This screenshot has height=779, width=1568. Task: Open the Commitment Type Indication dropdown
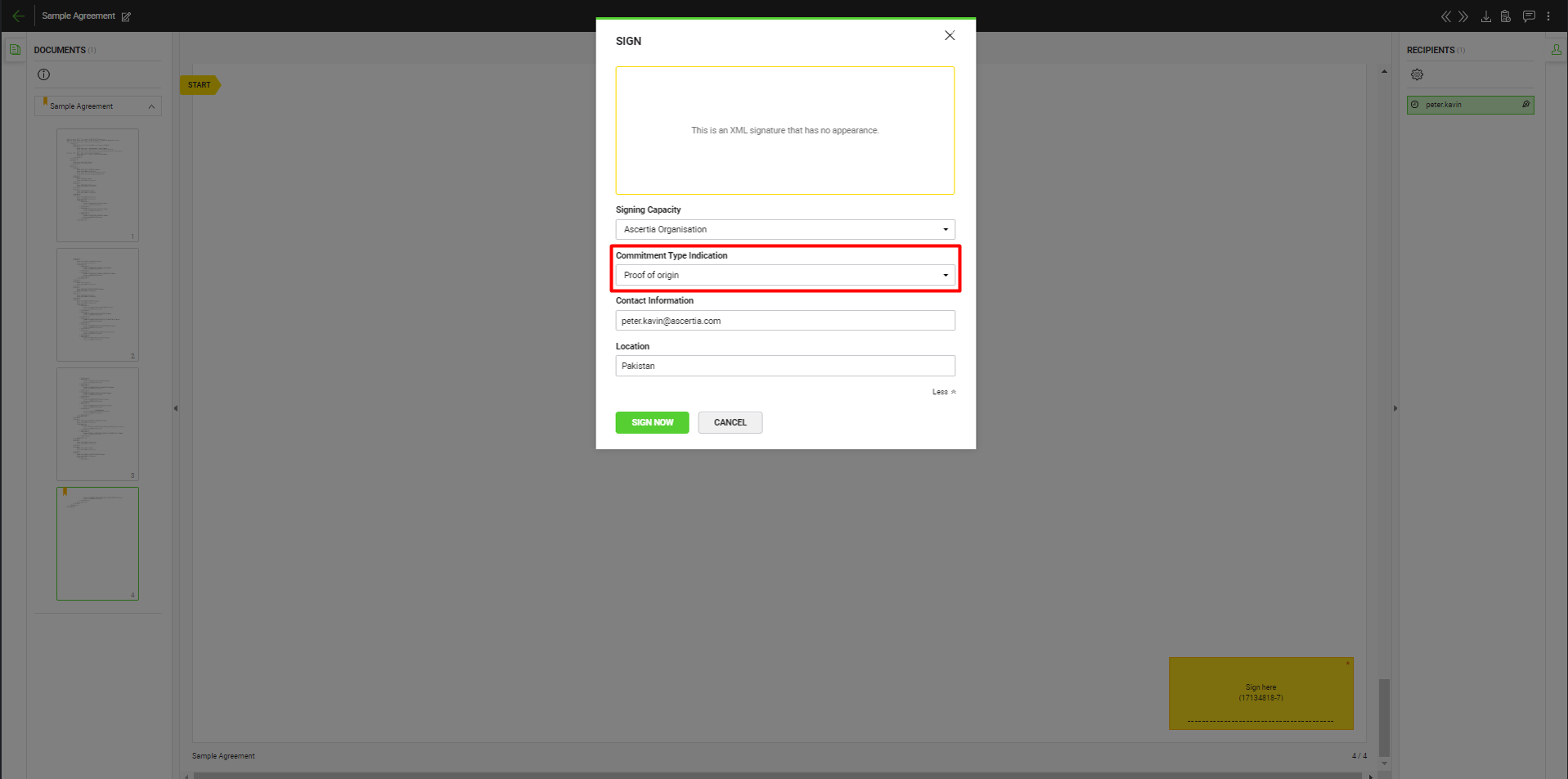(x=784, y=275)
